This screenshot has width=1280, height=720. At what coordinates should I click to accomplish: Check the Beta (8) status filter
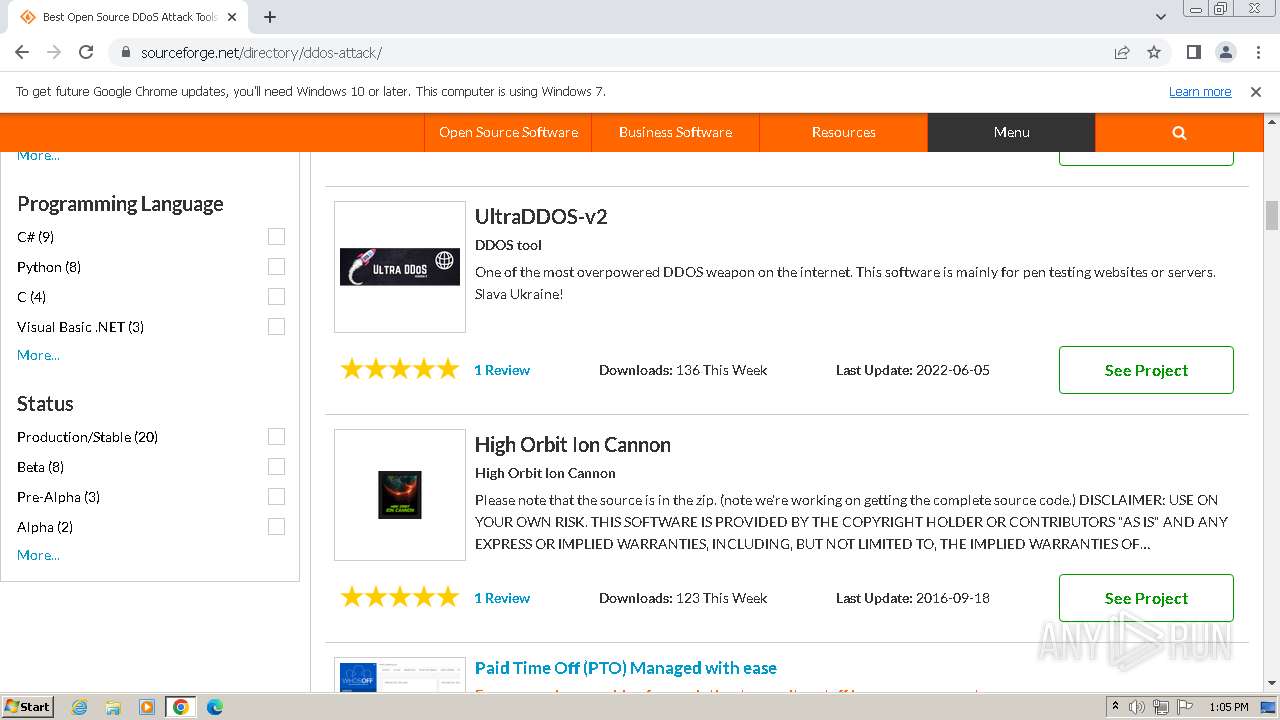[276, 467]
